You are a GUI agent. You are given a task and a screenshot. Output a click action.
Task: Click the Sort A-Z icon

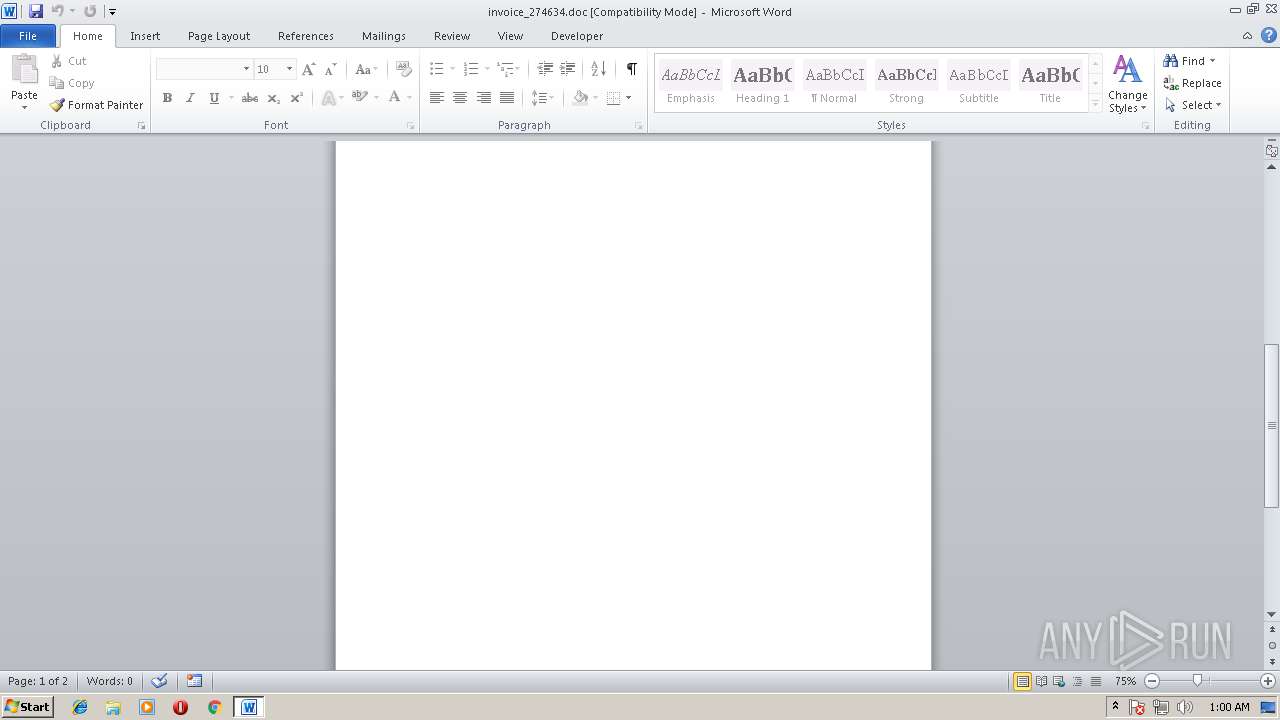click(598, 69)
